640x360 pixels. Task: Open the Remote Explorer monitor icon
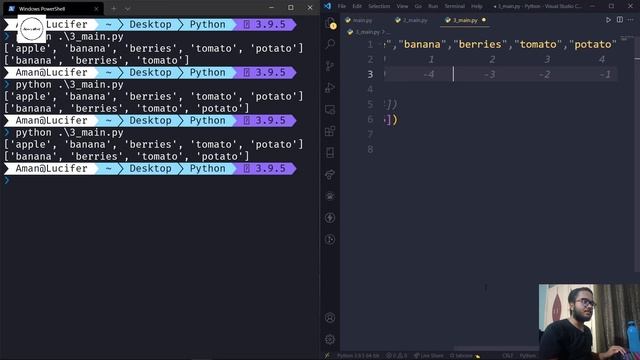(x=330, y=109)
